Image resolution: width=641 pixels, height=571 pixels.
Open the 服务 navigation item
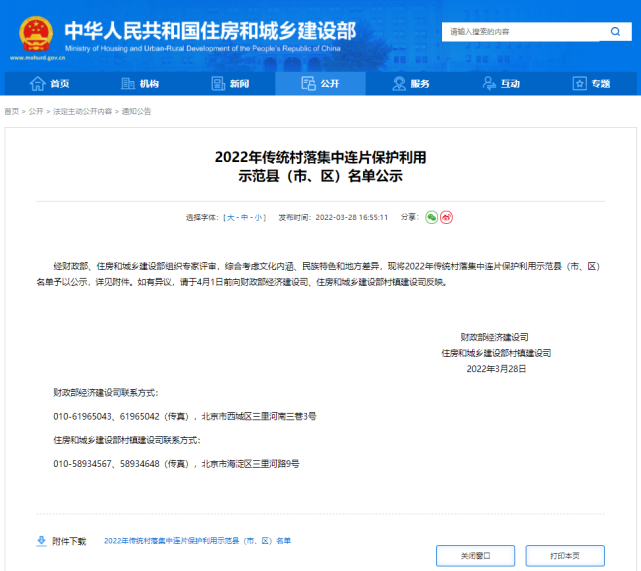[411, 84]
